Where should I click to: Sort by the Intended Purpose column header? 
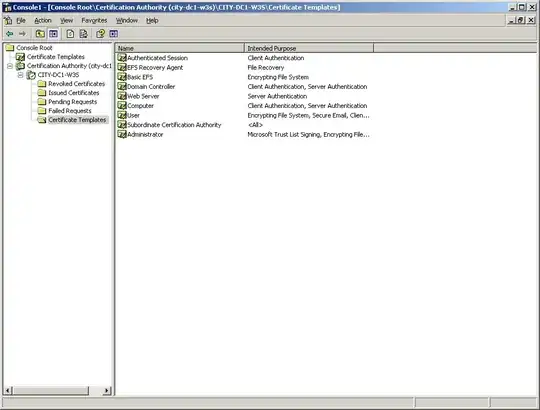click(x=309, y=48)
